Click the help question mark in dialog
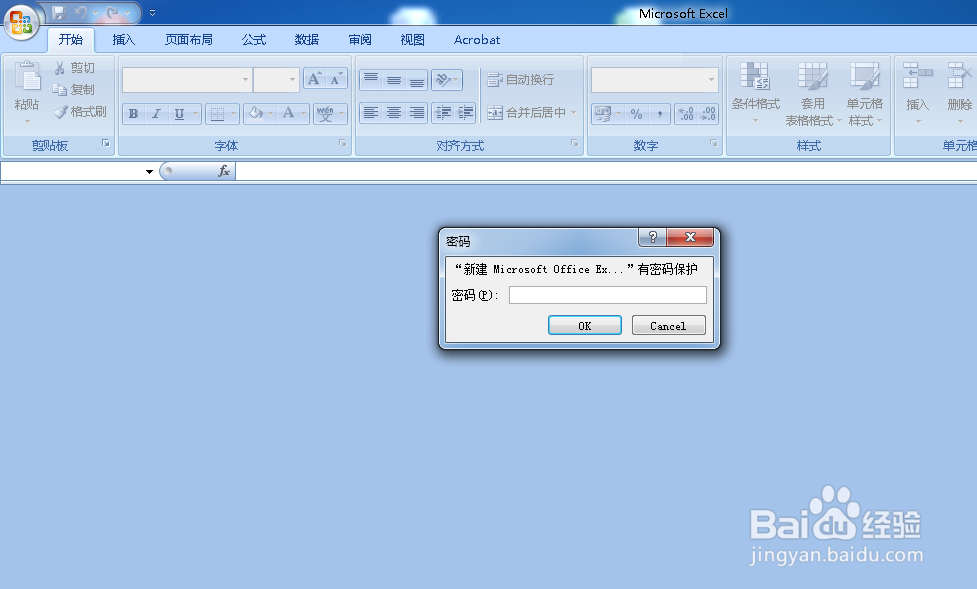The height and width of the screenshot is (589, 977). pyautogui.click(x=652, y=237)
